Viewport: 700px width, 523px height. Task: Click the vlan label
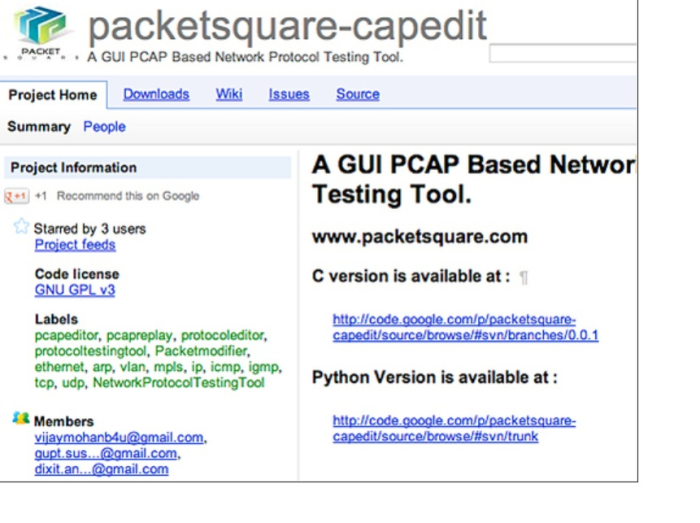[133, 367]
